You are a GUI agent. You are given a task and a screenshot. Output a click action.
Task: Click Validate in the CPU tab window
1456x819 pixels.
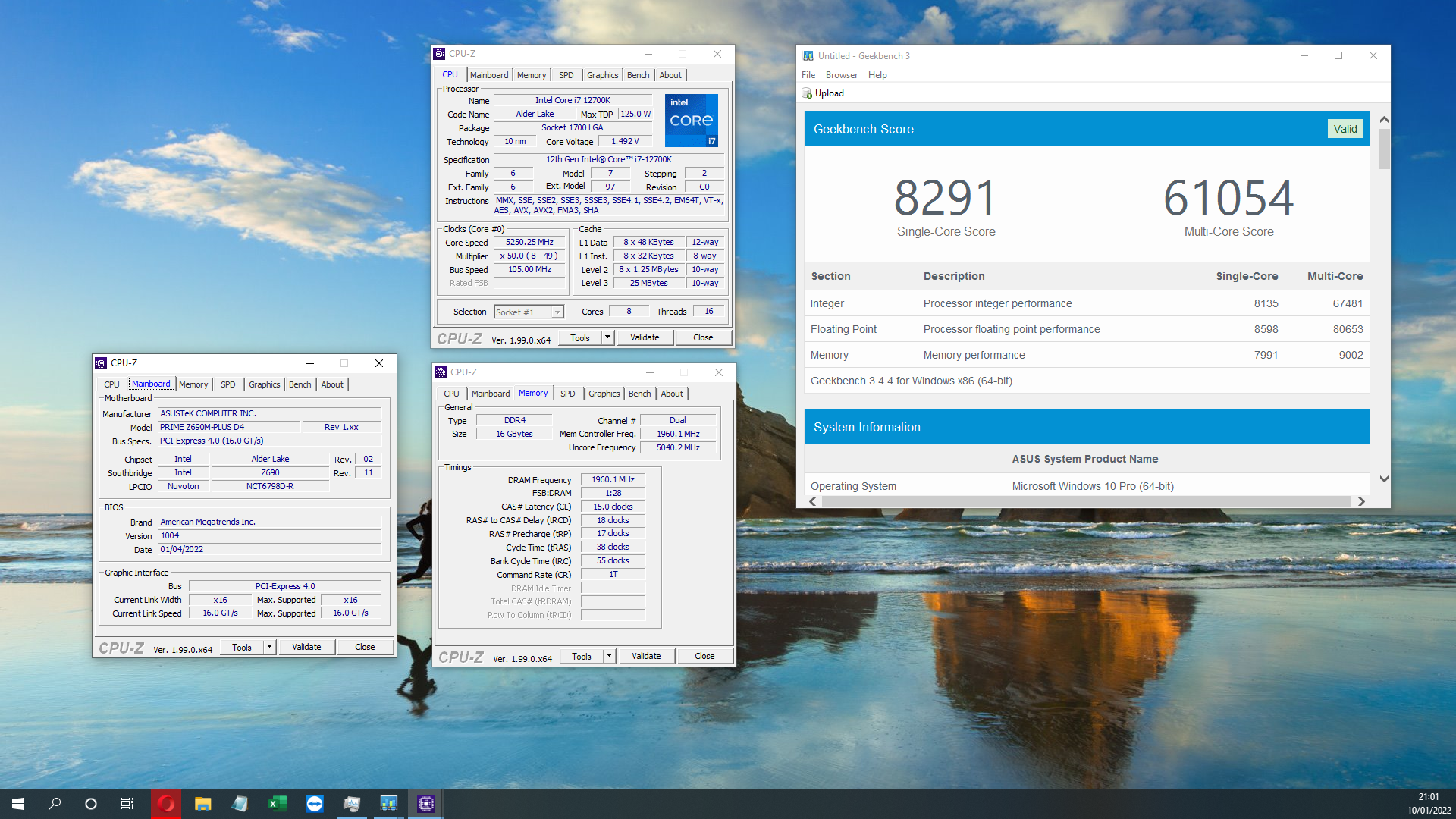(645, 337)
